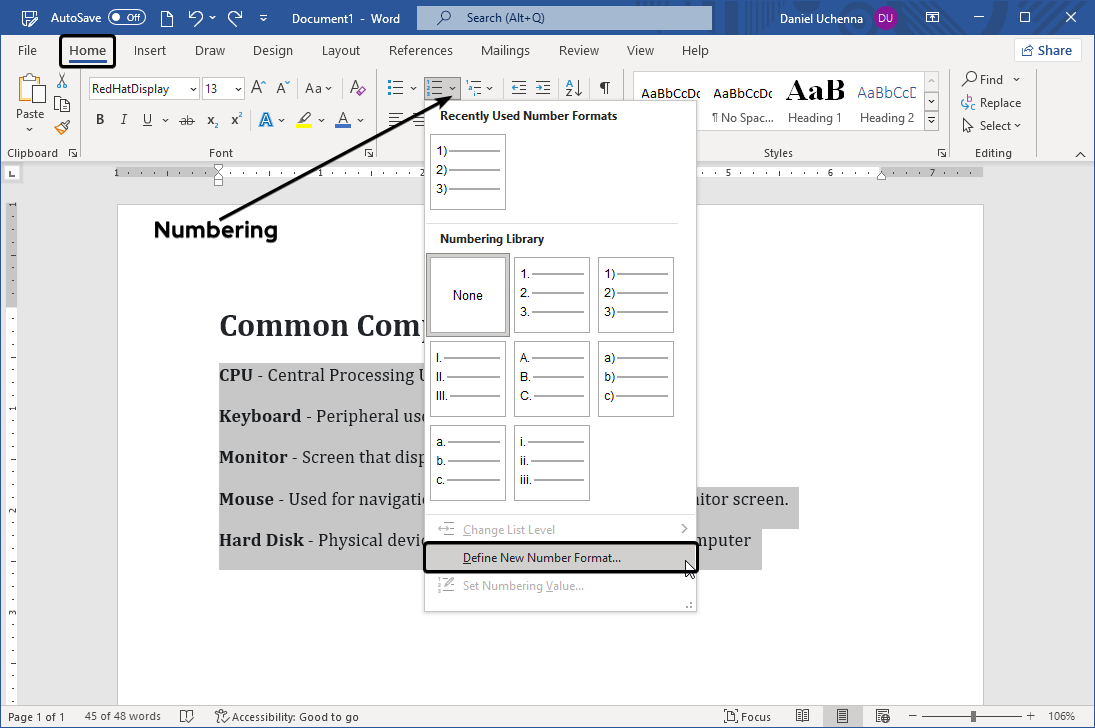Toggle Strikethrough formatting

pyautogui.click(x=186, y=120)
